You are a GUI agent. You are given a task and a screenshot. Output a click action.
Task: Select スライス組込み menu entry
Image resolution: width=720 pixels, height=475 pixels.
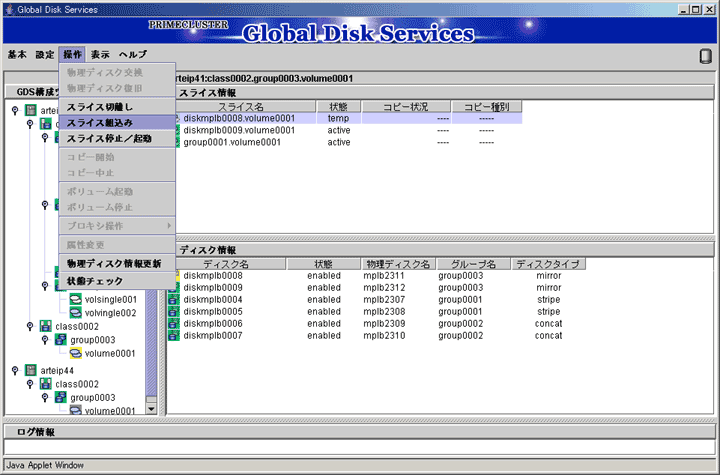(117, 123)
